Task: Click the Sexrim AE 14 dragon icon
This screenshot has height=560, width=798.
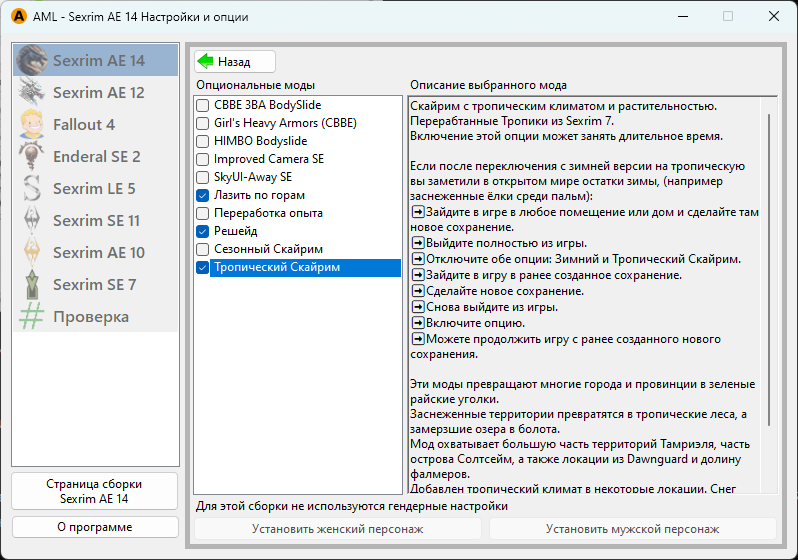Action: click(33, 61)
